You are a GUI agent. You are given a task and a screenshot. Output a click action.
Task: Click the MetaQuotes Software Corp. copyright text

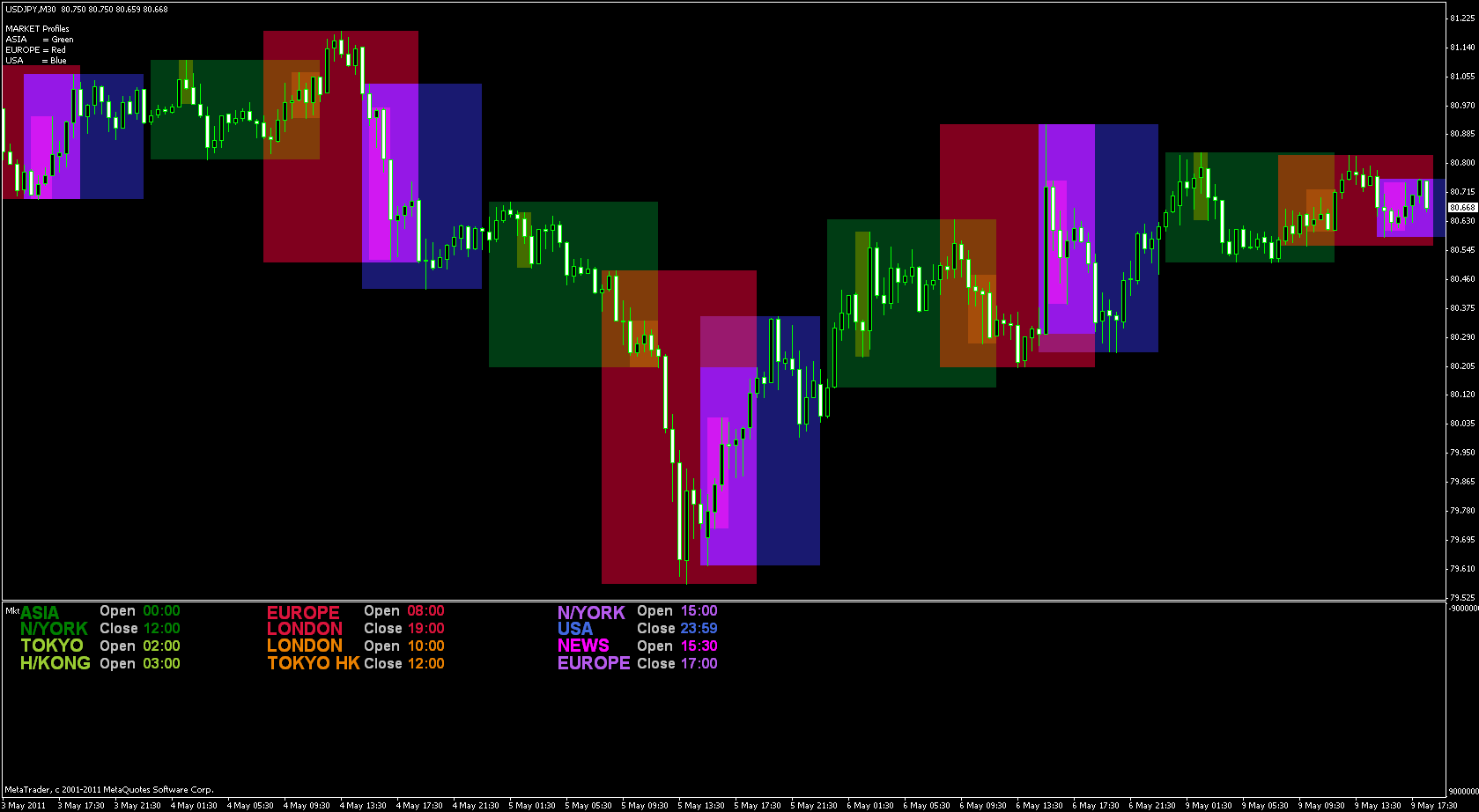pos(108,790)
